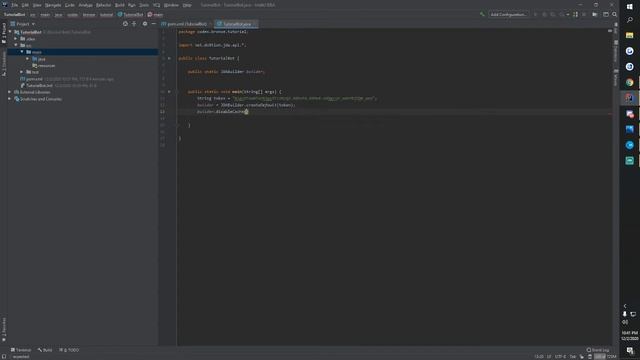Viewport: 640px width, 360px height.
Task: Click the run gutter arrow beside main method
Action: [169, 92]
